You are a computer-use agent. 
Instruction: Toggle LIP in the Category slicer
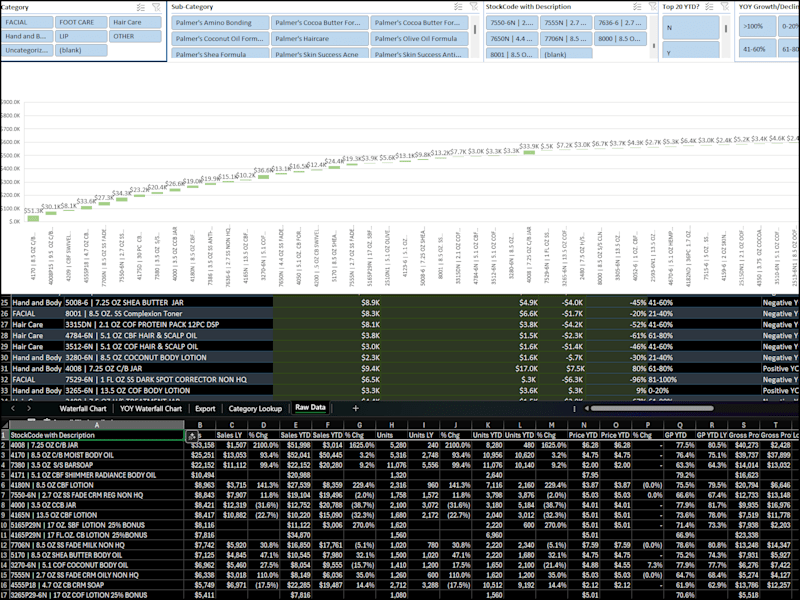pyautogui.click(x=81, y=36)
